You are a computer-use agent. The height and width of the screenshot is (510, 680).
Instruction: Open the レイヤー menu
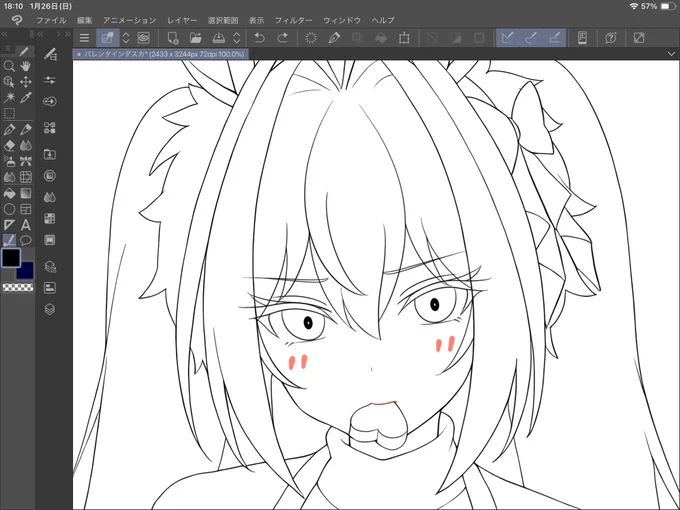tap(182, 20)
